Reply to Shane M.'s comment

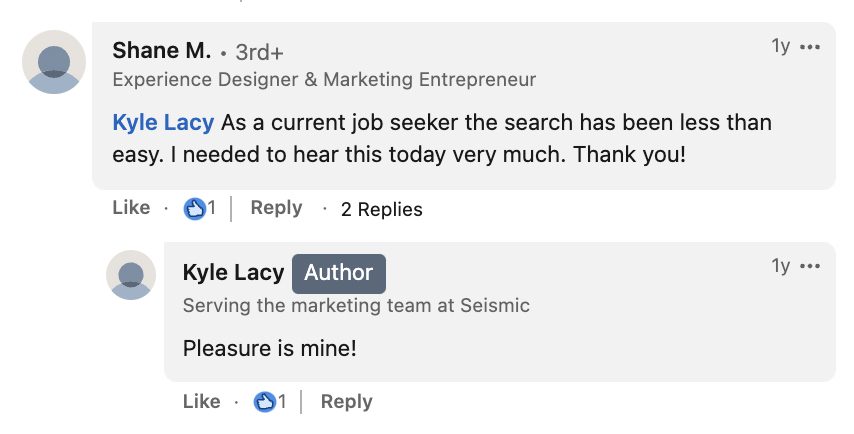click(x=276, y=208)
